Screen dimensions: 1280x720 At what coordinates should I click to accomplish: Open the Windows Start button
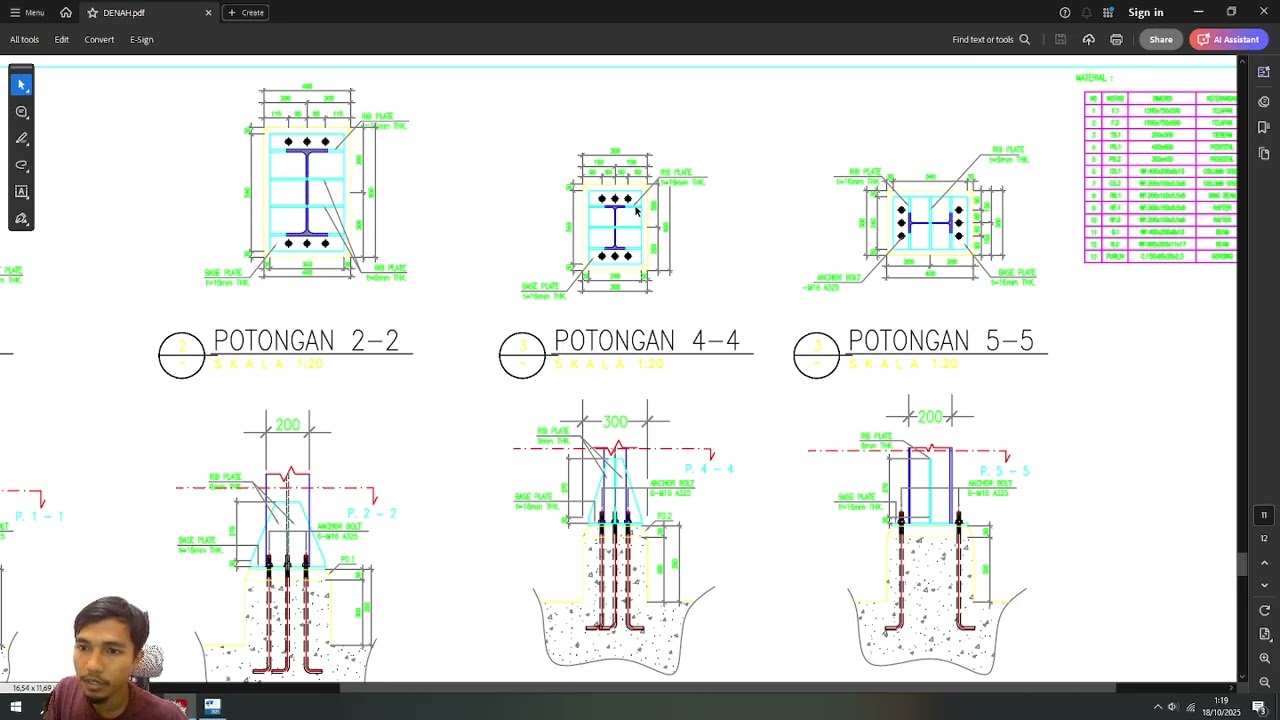[x=16, y=707]
